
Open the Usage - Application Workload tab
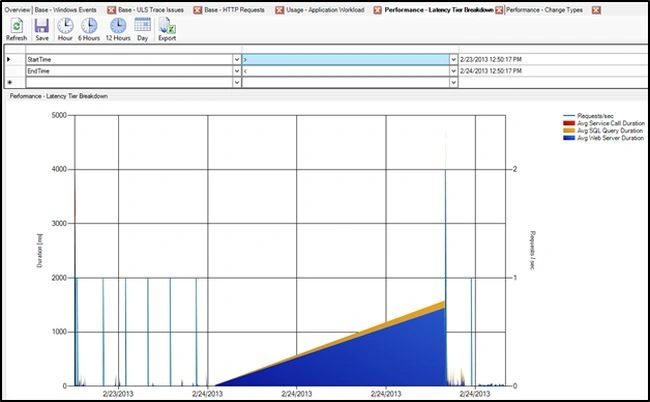tap(325, 10)
